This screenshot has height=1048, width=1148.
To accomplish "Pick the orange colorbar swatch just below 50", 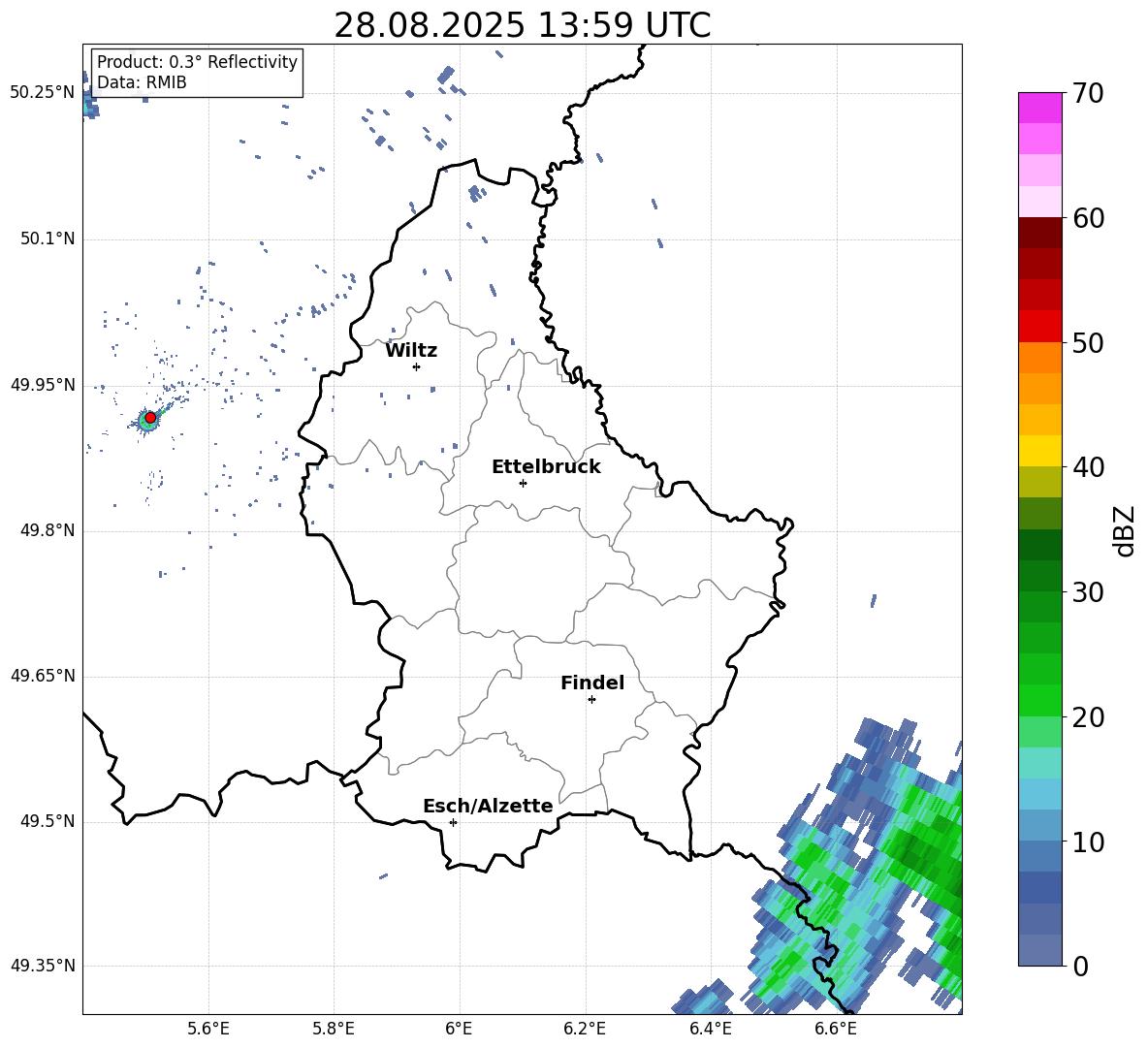I will click(x=1040, y=358).
